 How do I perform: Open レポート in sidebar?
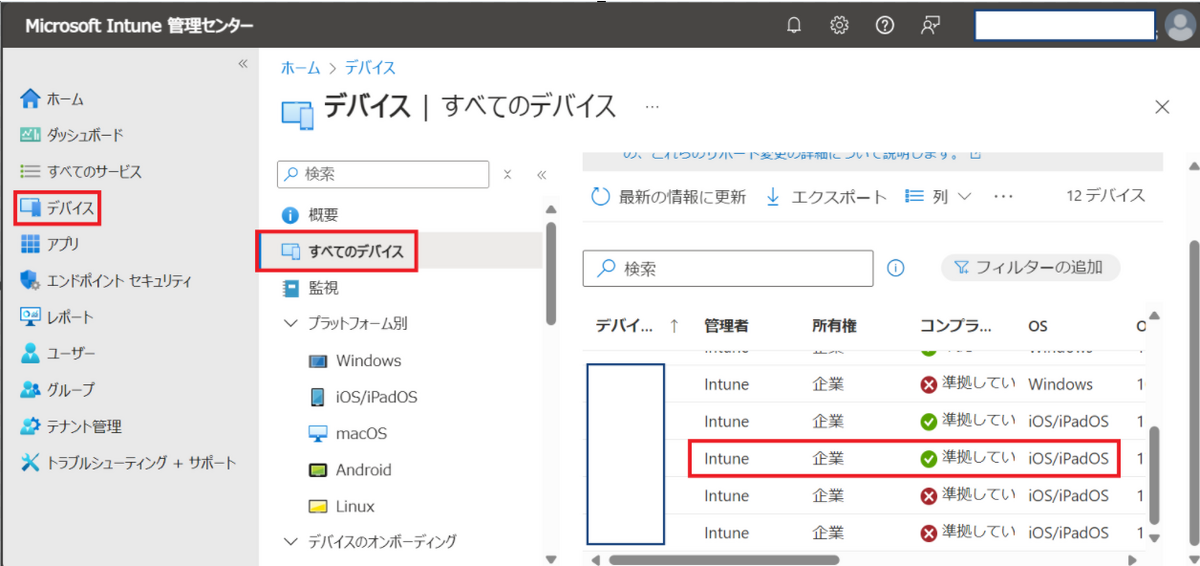[57, 317]
